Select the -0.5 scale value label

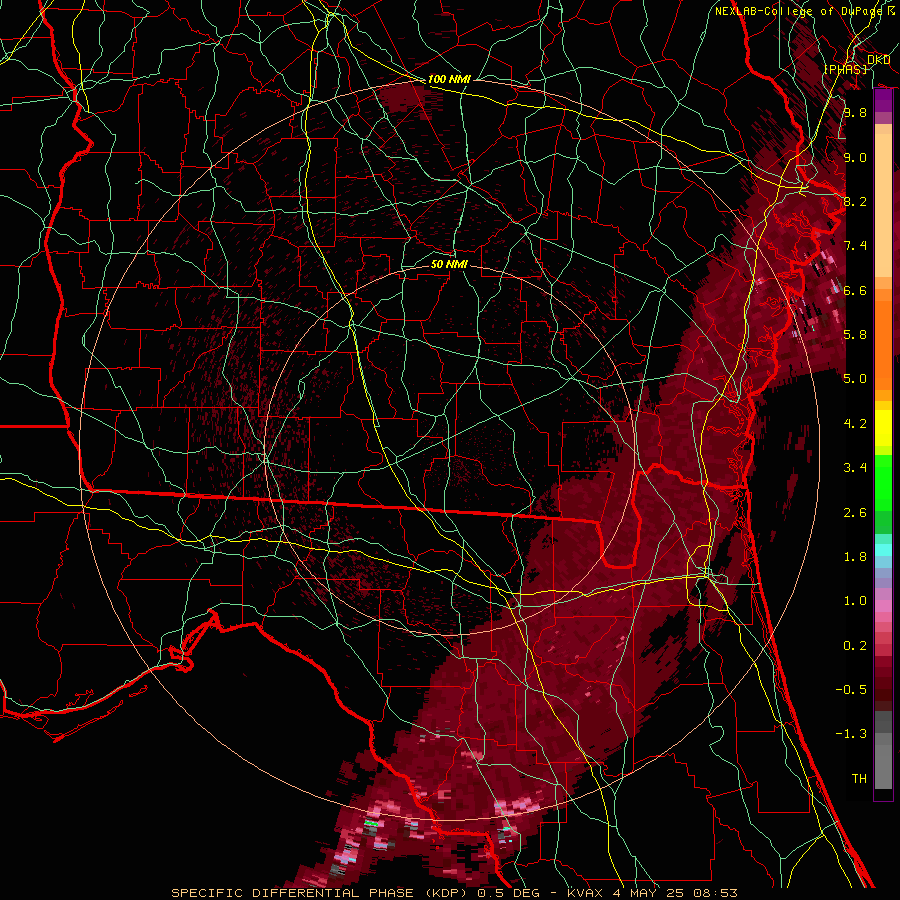tap(851, 690)
